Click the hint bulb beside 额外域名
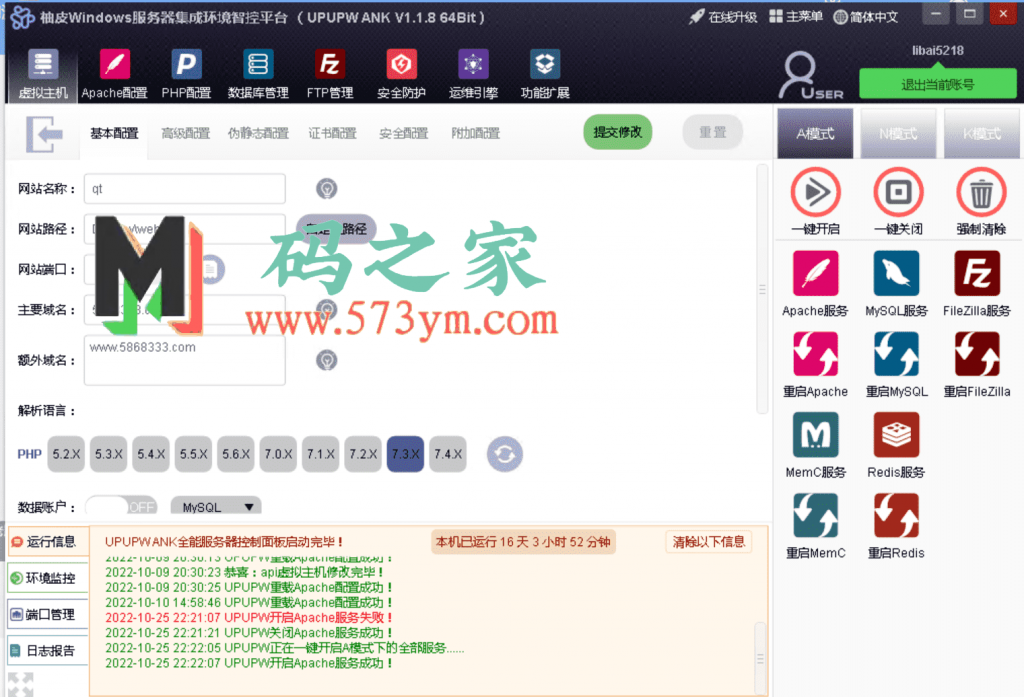1024x697 pixels. tap(327, 360)
